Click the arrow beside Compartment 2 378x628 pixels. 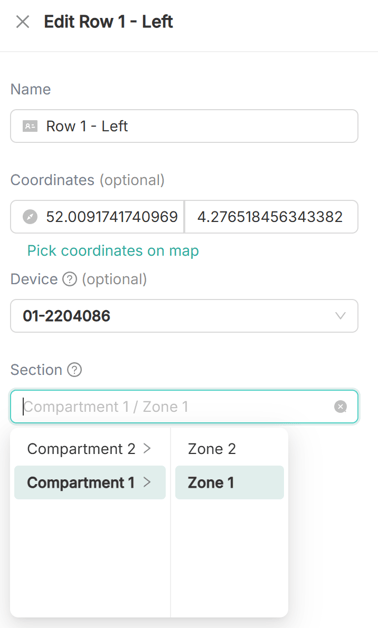[x=147, y=449]
